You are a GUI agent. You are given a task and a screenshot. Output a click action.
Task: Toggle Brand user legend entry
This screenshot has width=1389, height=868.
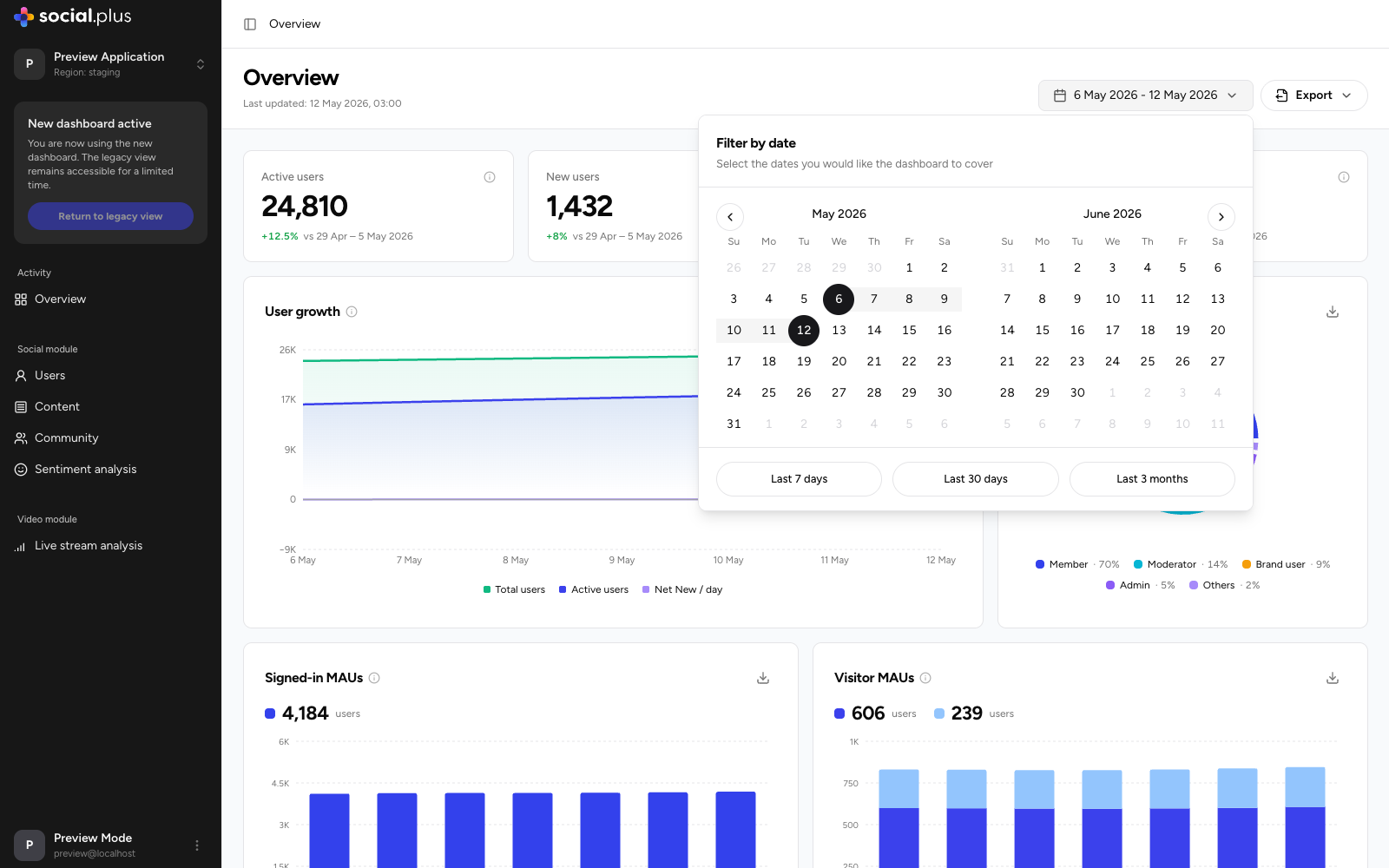click(1286, 564)
